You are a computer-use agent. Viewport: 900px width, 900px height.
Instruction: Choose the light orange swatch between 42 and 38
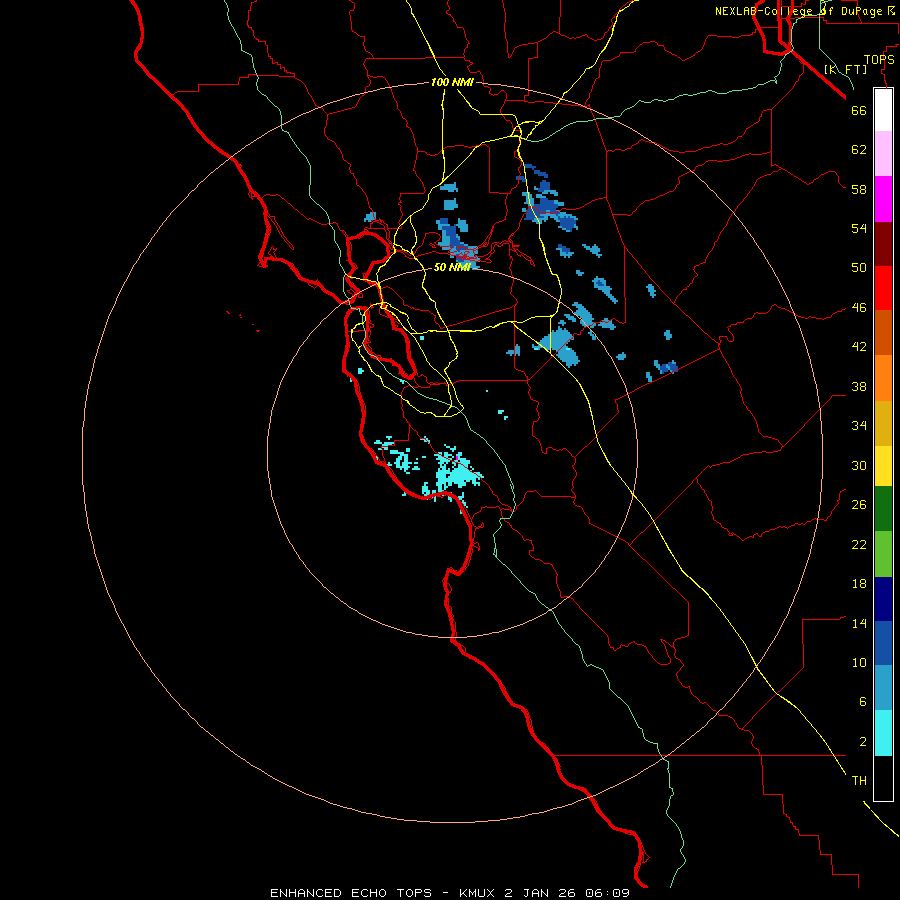(883, 378)
